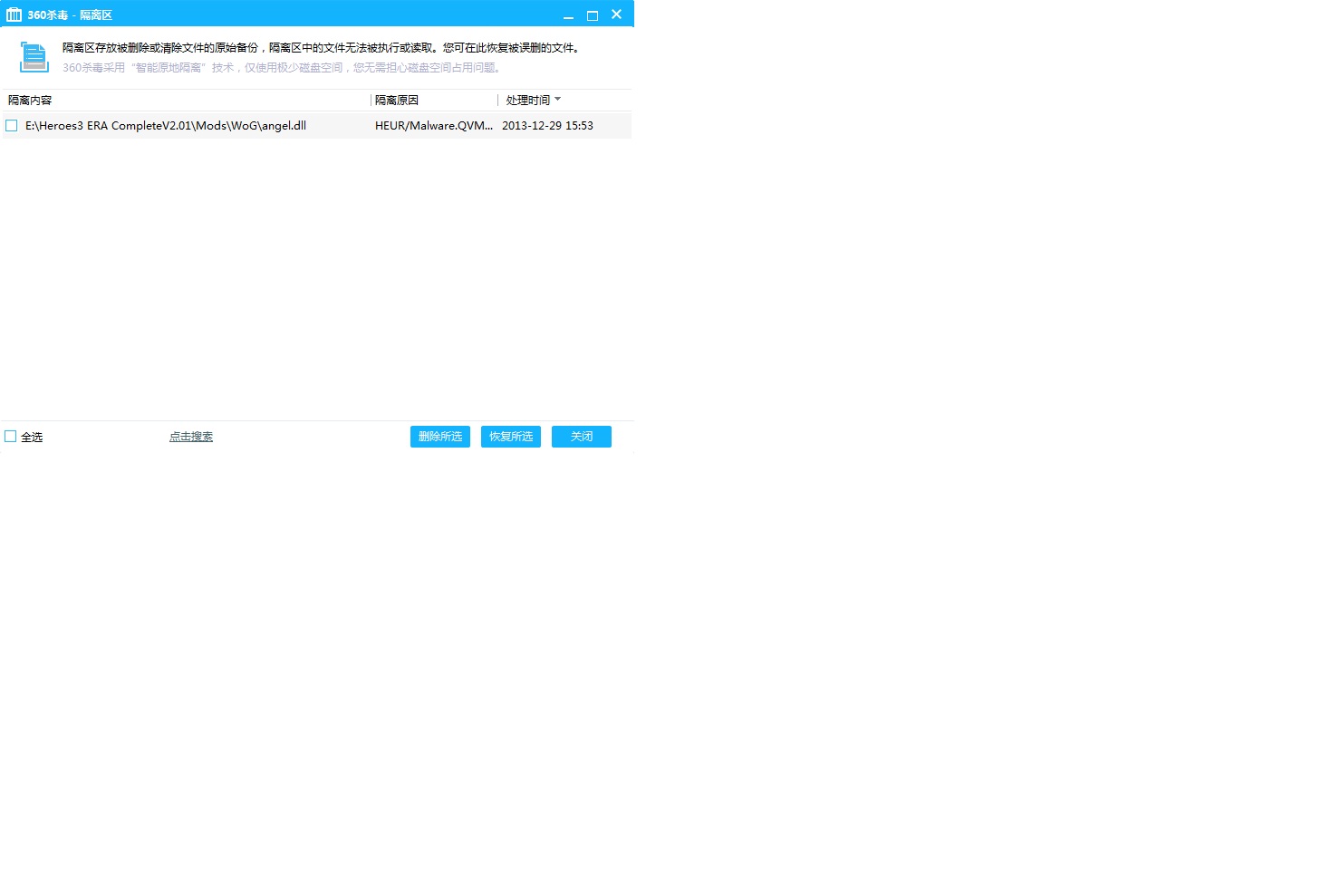Click the 恢复所选 restore selected button
This screenshot has height=896, width=1321.
pyautogui.click(x=511, y=437)
